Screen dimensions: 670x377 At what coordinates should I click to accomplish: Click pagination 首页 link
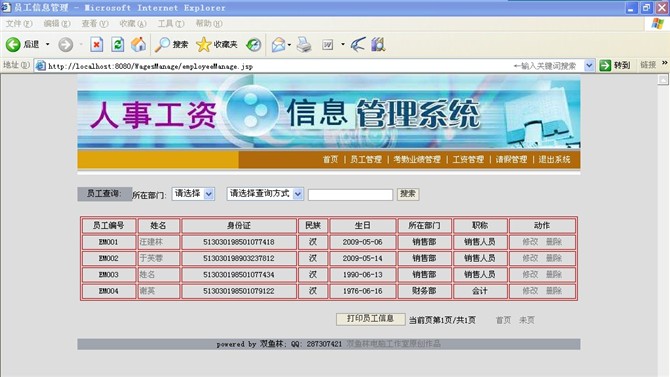[x=503, y=320]
